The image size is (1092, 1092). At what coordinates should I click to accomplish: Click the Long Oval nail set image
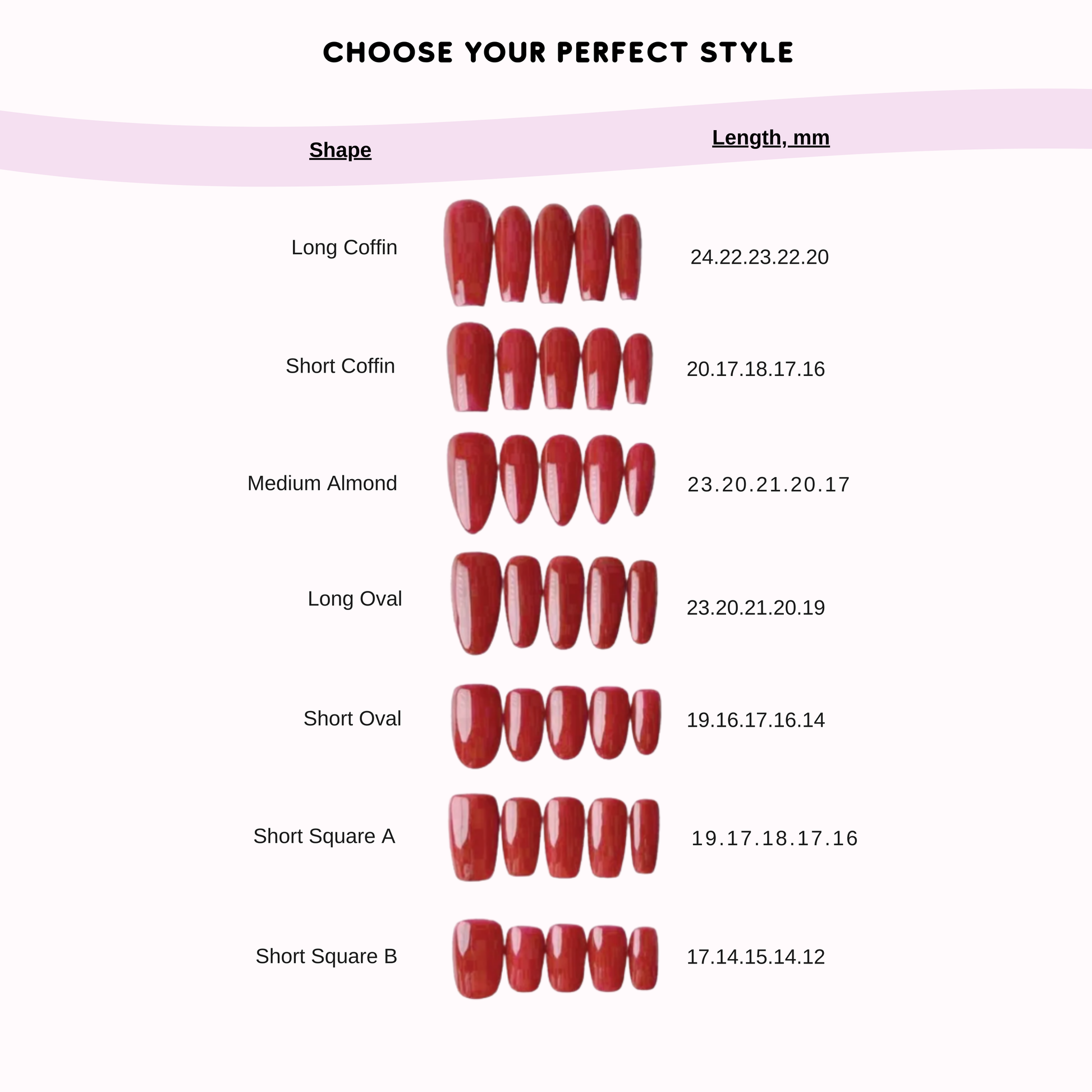click(x=554, y=603)
